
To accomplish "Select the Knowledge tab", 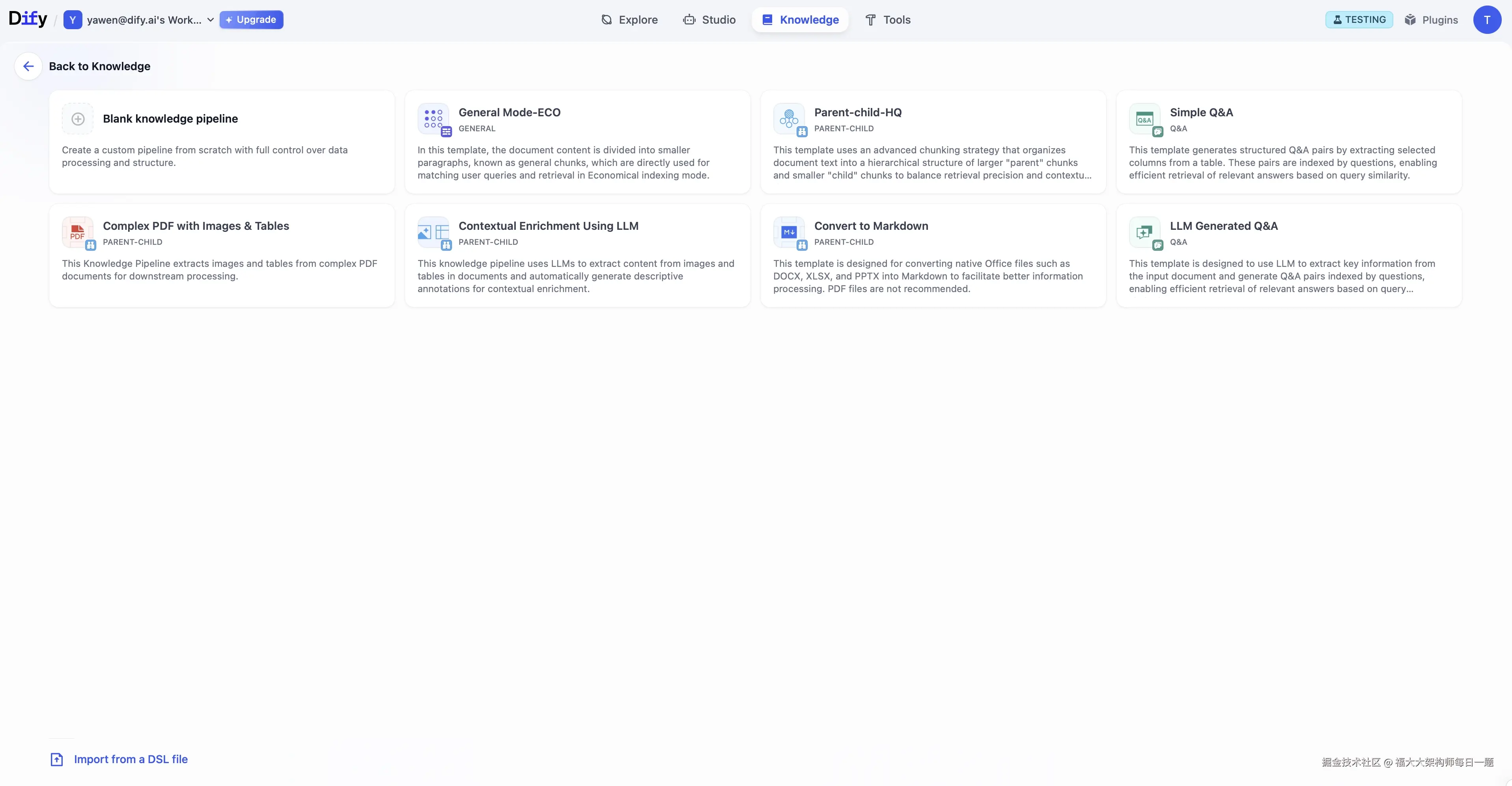I will 800,20.
